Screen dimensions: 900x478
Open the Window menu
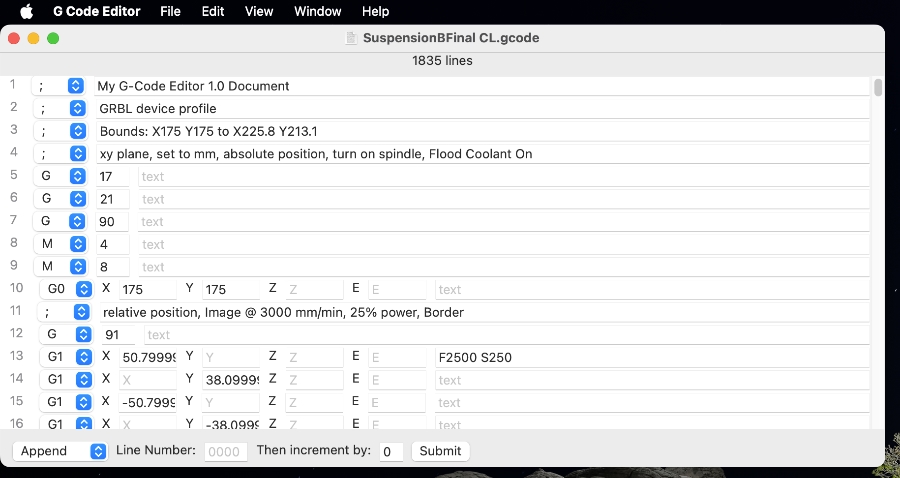(x=317, y=12)
